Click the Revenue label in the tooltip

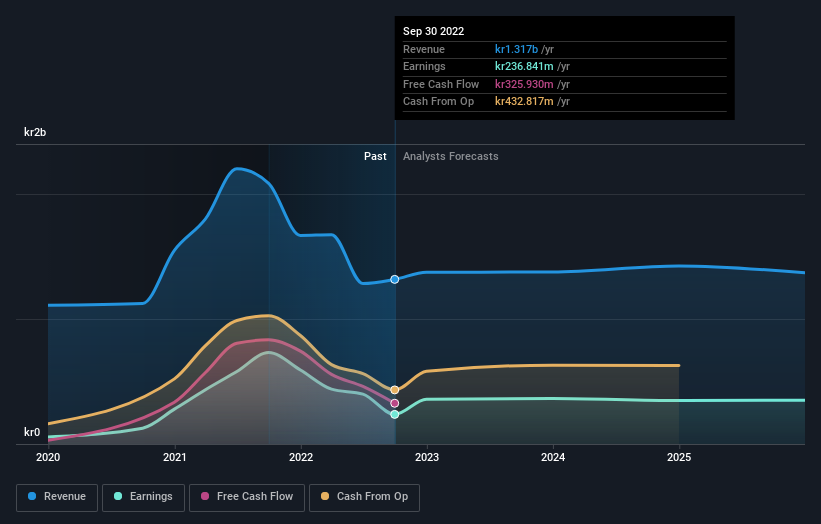[x=424, y=49]
